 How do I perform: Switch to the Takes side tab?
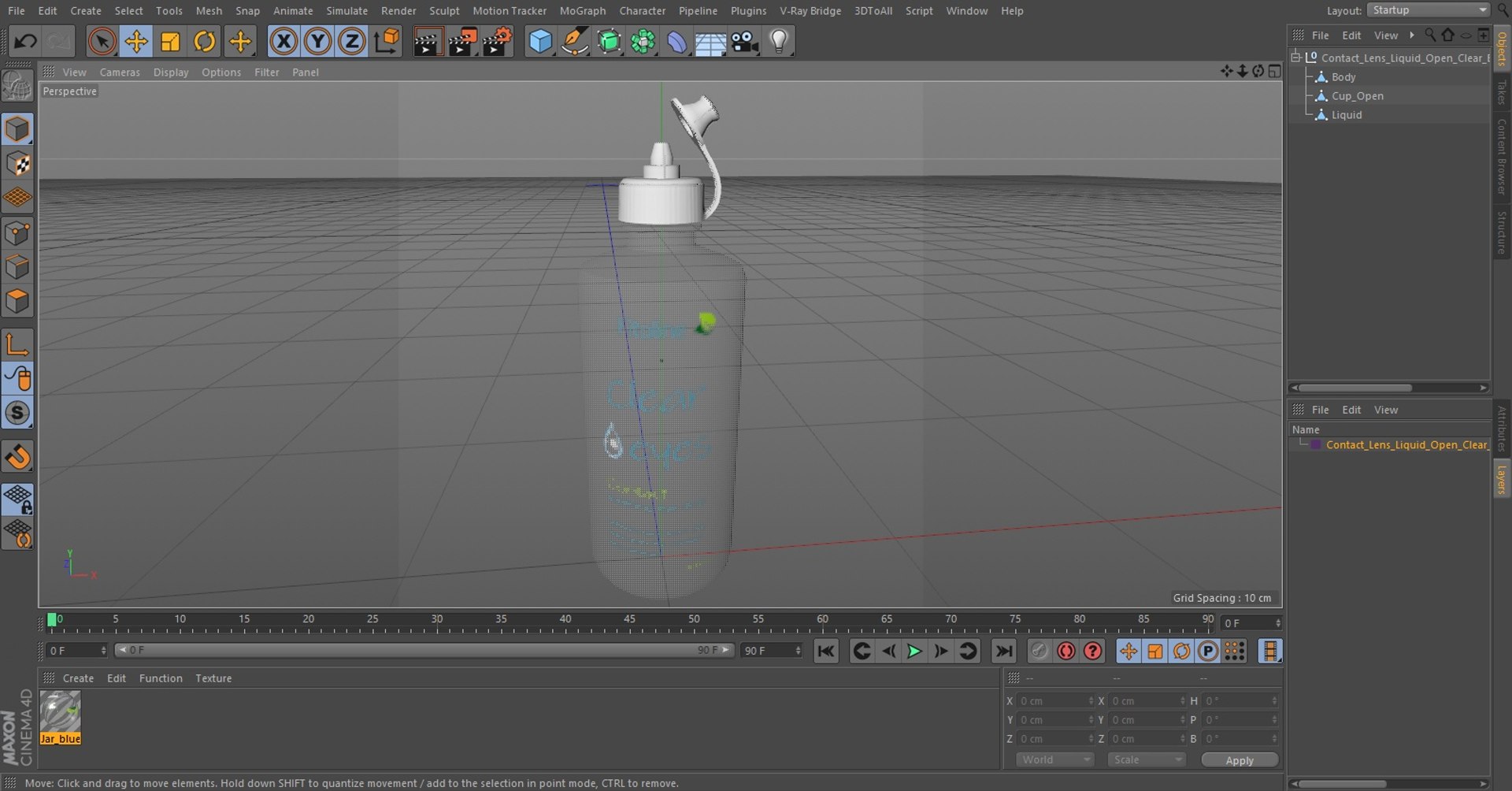tap(1502, 92)
